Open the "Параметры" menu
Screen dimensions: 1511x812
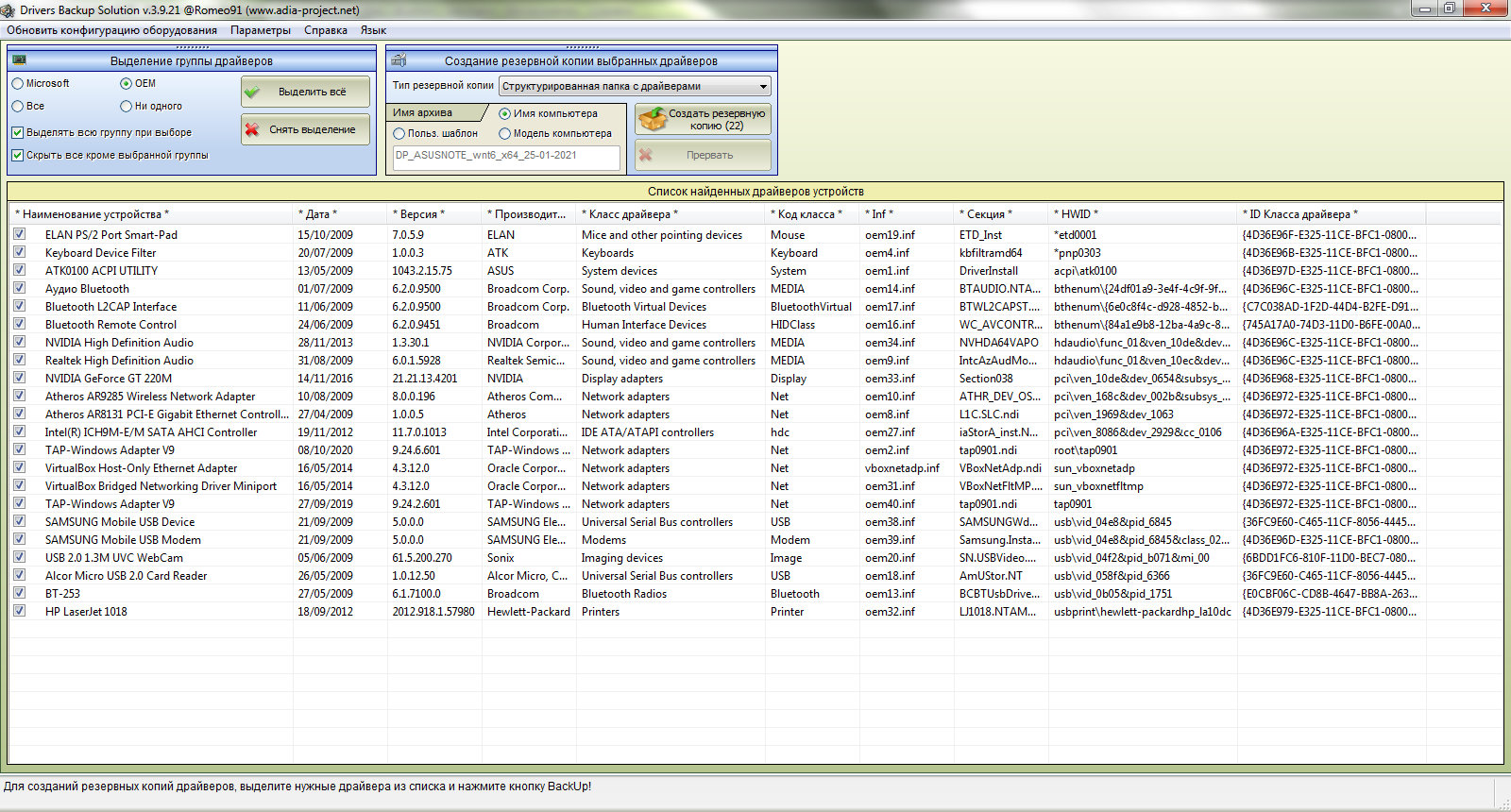[x=260, y=30]
